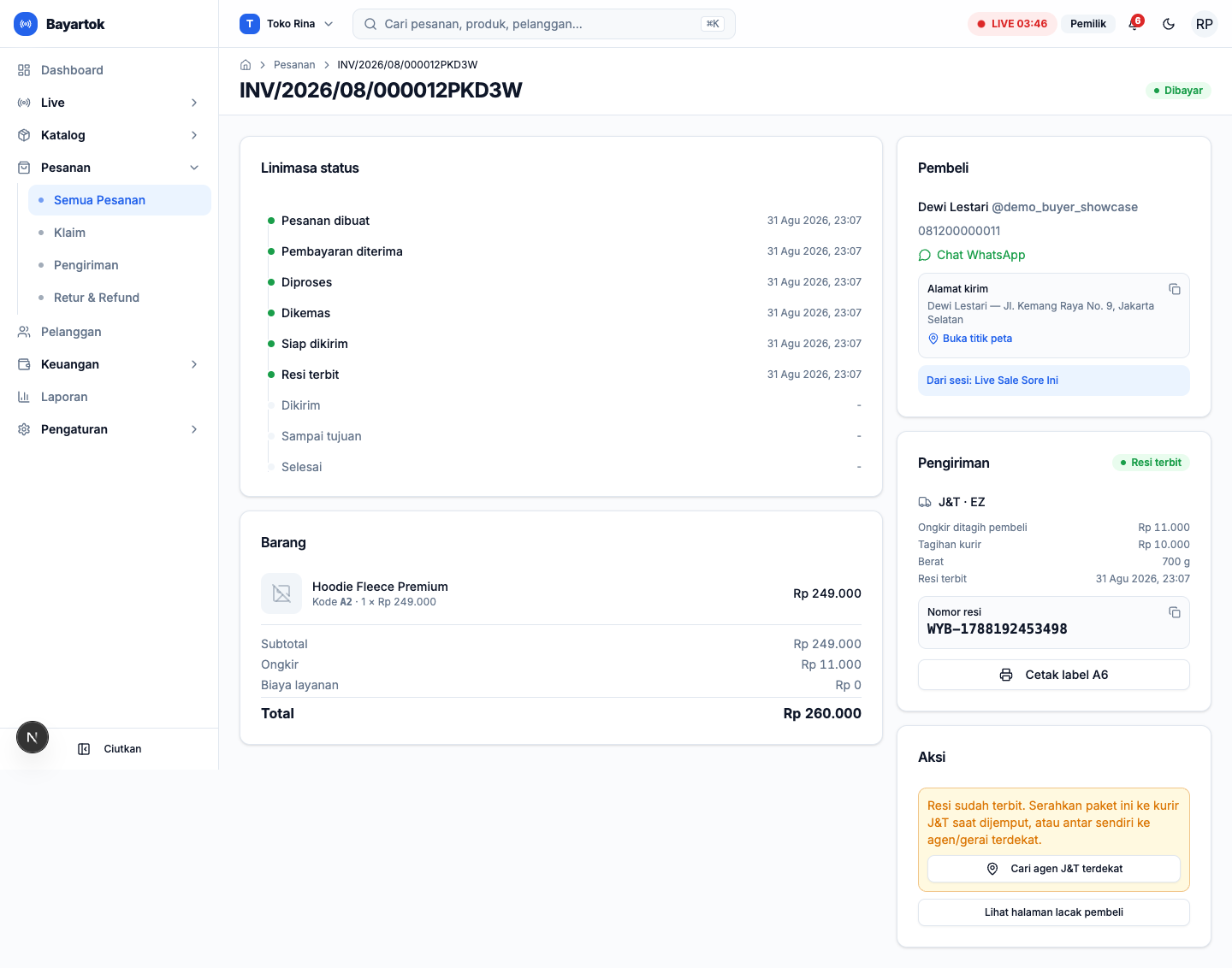Click the buyer phone number 081200000011
The width and height of the screenshot is (1232, 968).
(x=959, y=231)
